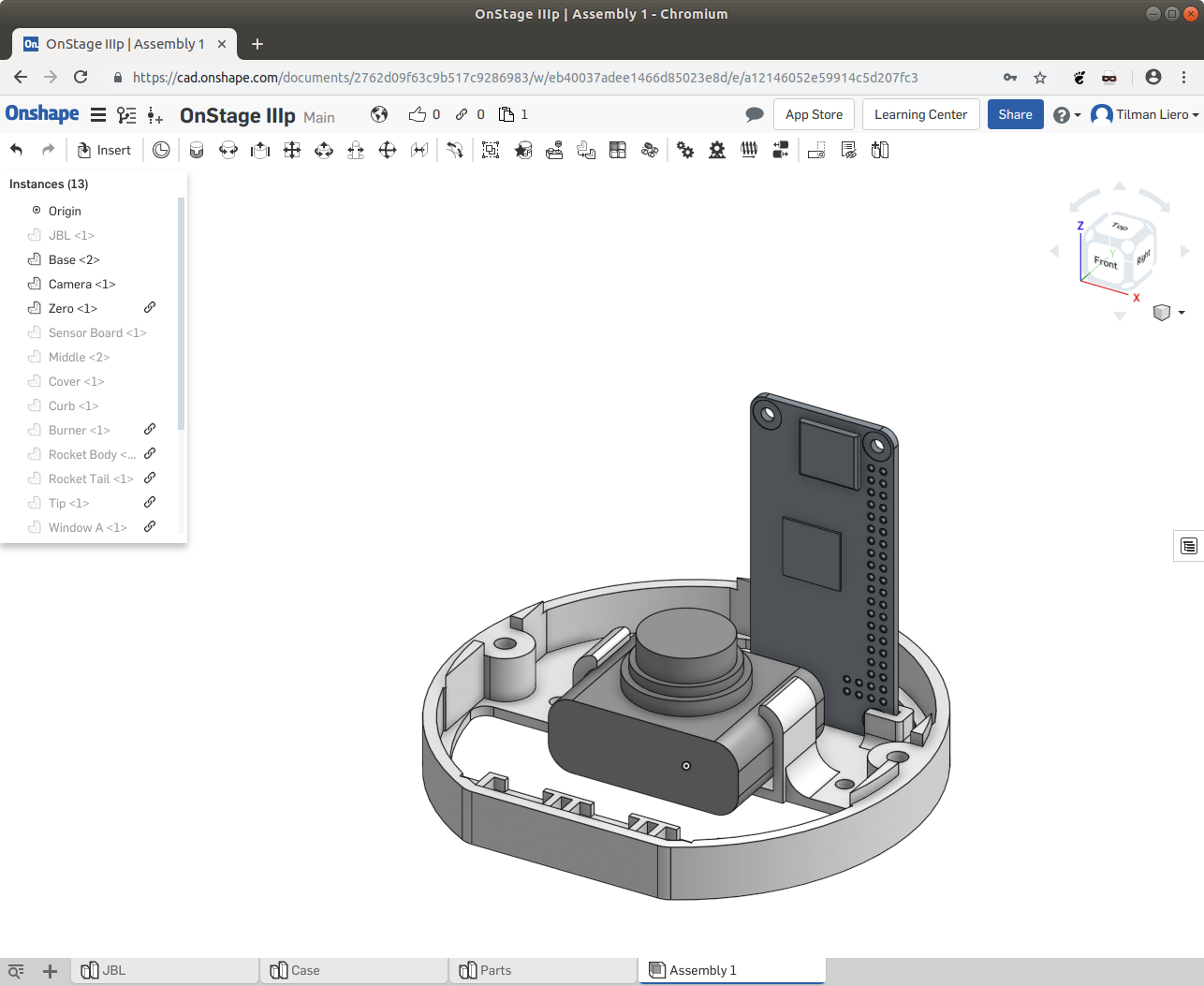Click the Rack and pinion relation icon

point(717,150)
